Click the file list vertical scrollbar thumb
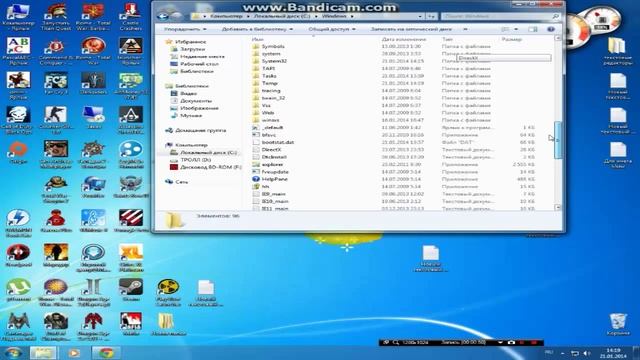Screen dimensions: 640x360 pos(558,140)
